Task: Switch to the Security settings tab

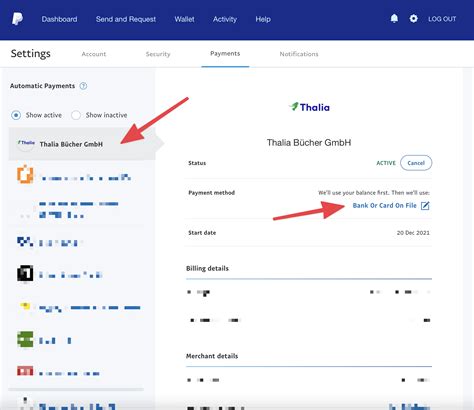Action: (x=158, y=54)
